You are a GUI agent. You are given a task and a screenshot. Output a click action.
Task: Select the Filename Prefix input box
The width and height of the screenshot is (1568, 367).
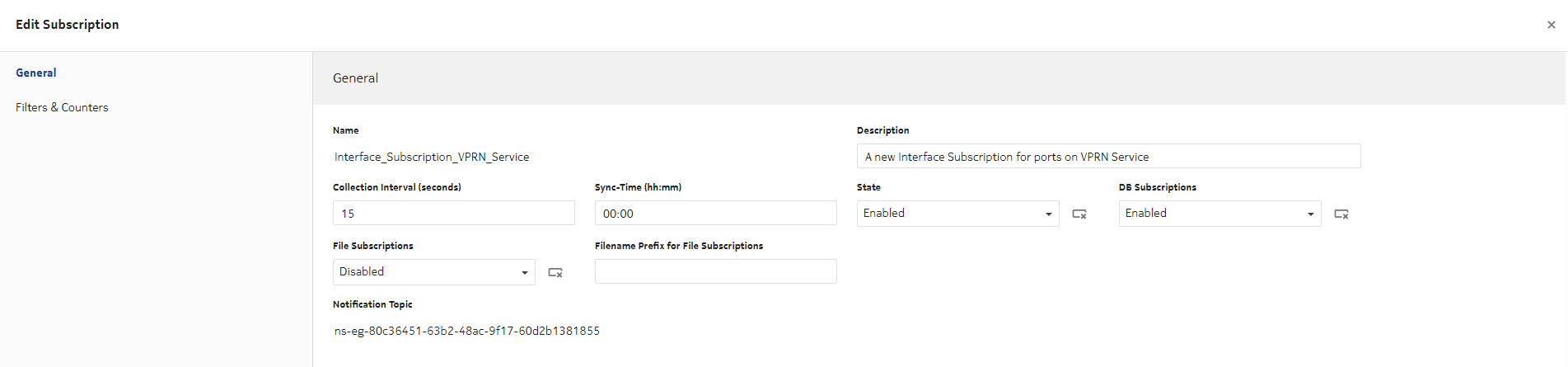pos(715,272)
